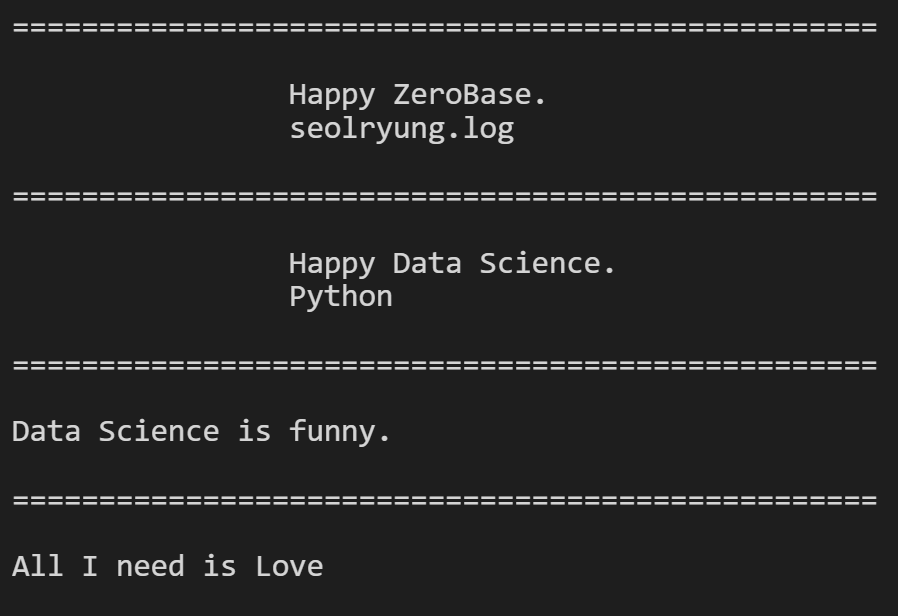Click the word "Love" in the last line
The image size is (898, 616).
point(289,567)
